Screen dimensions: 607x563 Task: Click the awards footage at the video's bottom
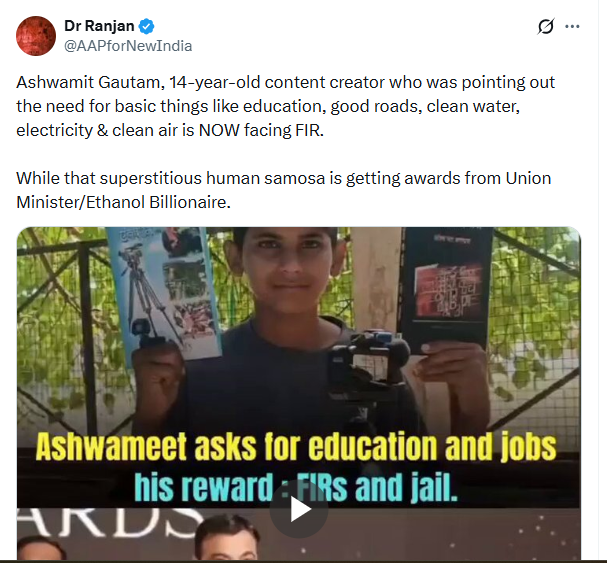(298, 534)
